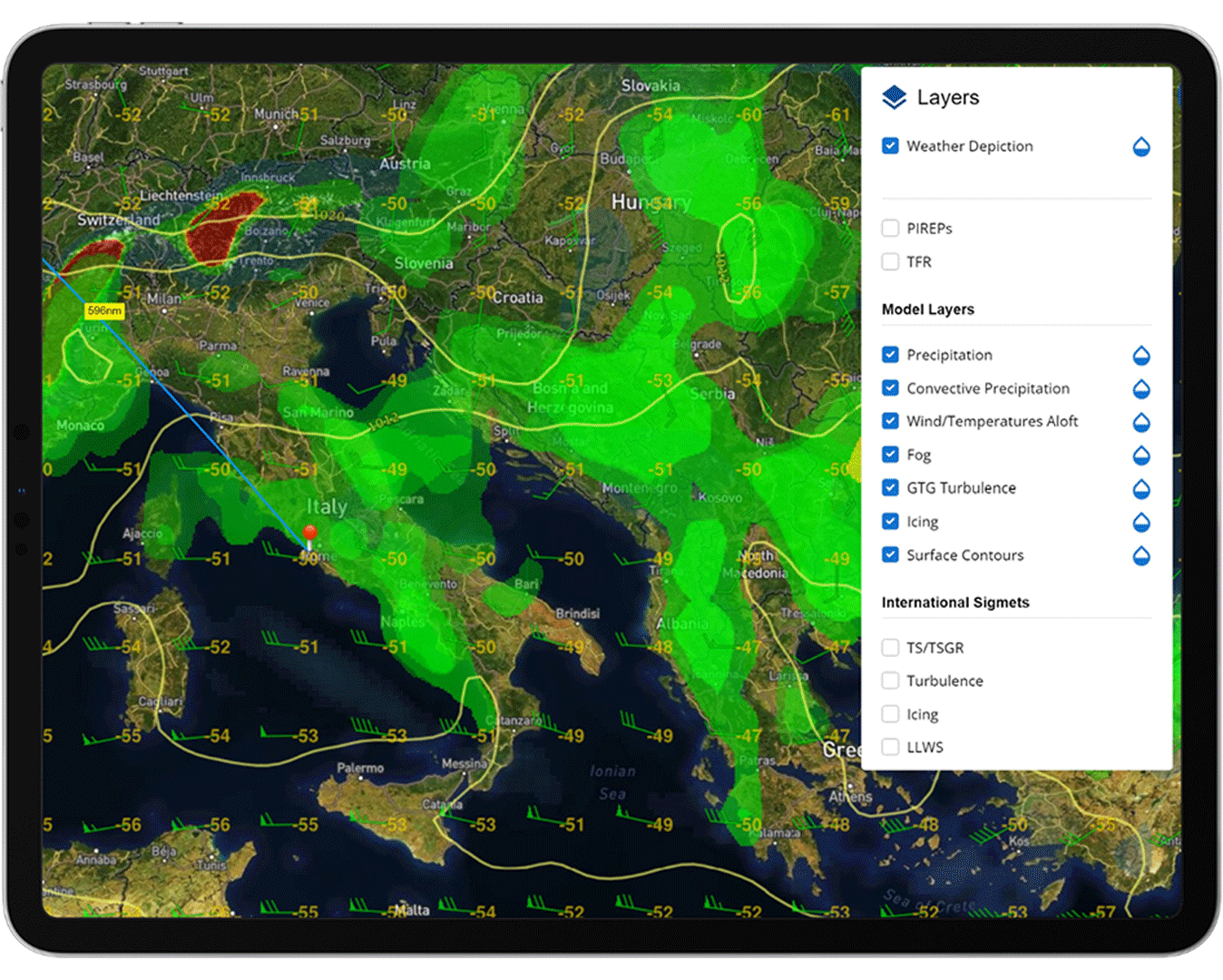The image size is (1223, 980).
Task: Open the Icing layer opacity droplet
Action: (1140, 522)
